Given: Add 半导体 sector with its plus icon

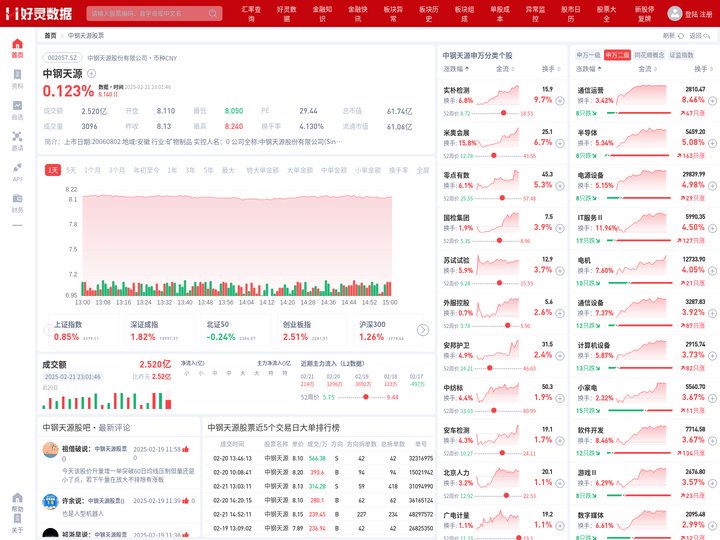Looking at the screenshot, I should 712,143.
